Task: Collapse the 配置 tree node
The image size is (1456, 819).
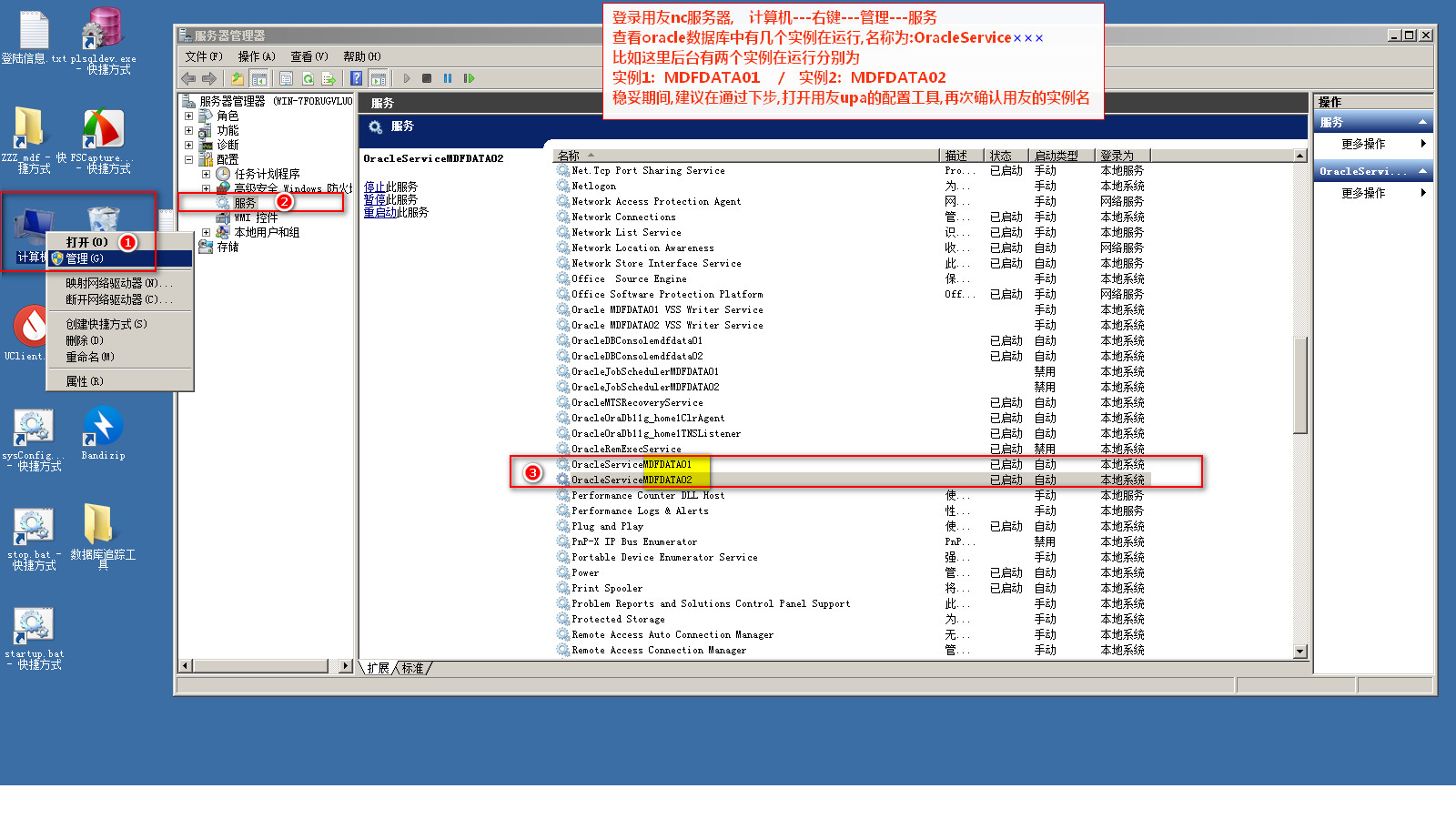Action: [189, 159]
